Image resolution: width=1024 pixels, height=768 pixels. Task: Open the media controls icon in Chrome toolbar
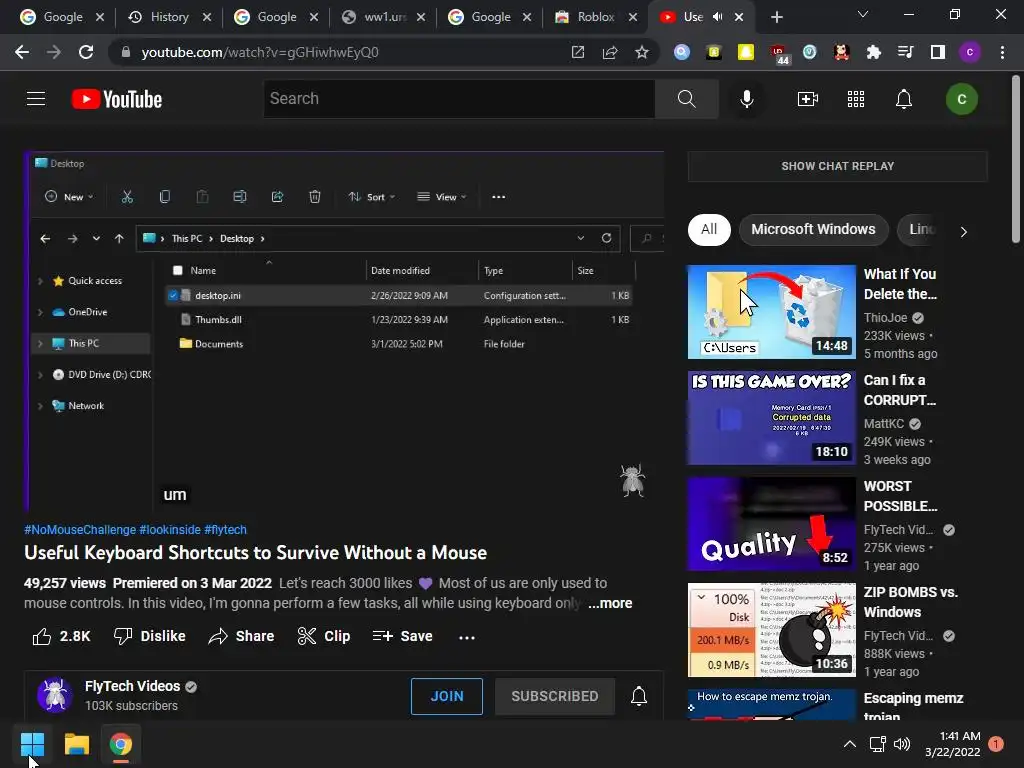pos(905,52)
